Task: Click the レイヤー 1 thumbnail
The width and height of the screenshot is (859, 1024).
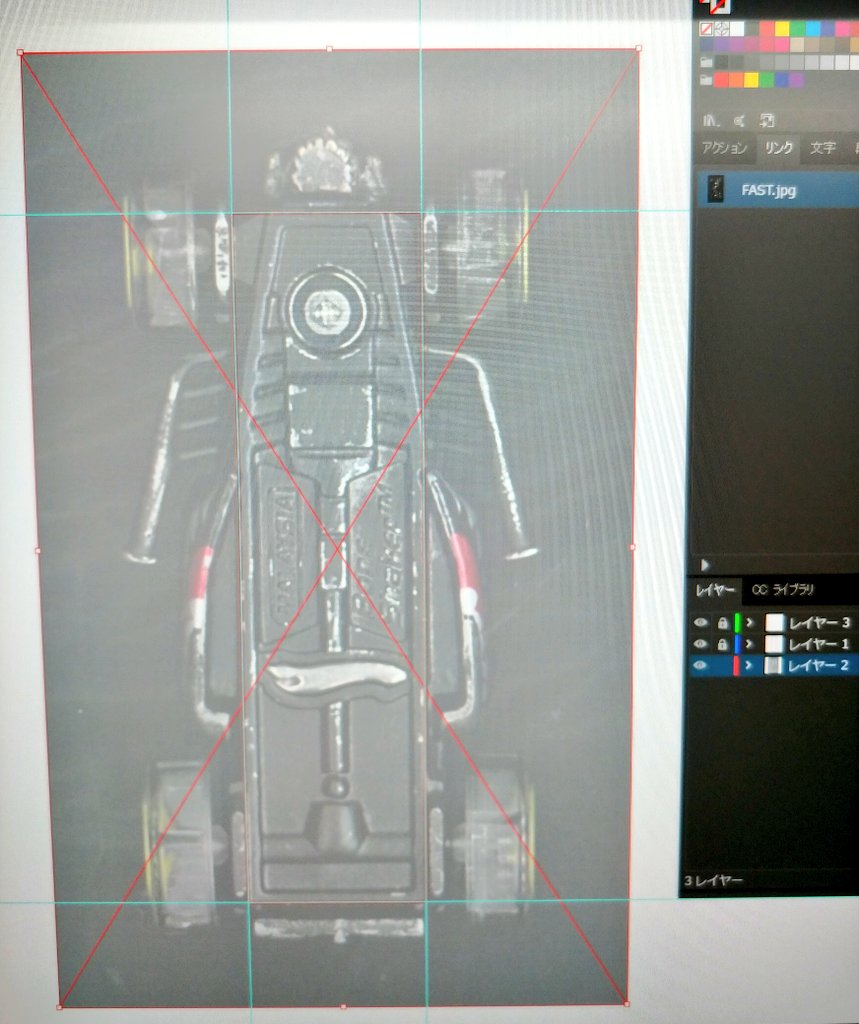Action: 774,644
